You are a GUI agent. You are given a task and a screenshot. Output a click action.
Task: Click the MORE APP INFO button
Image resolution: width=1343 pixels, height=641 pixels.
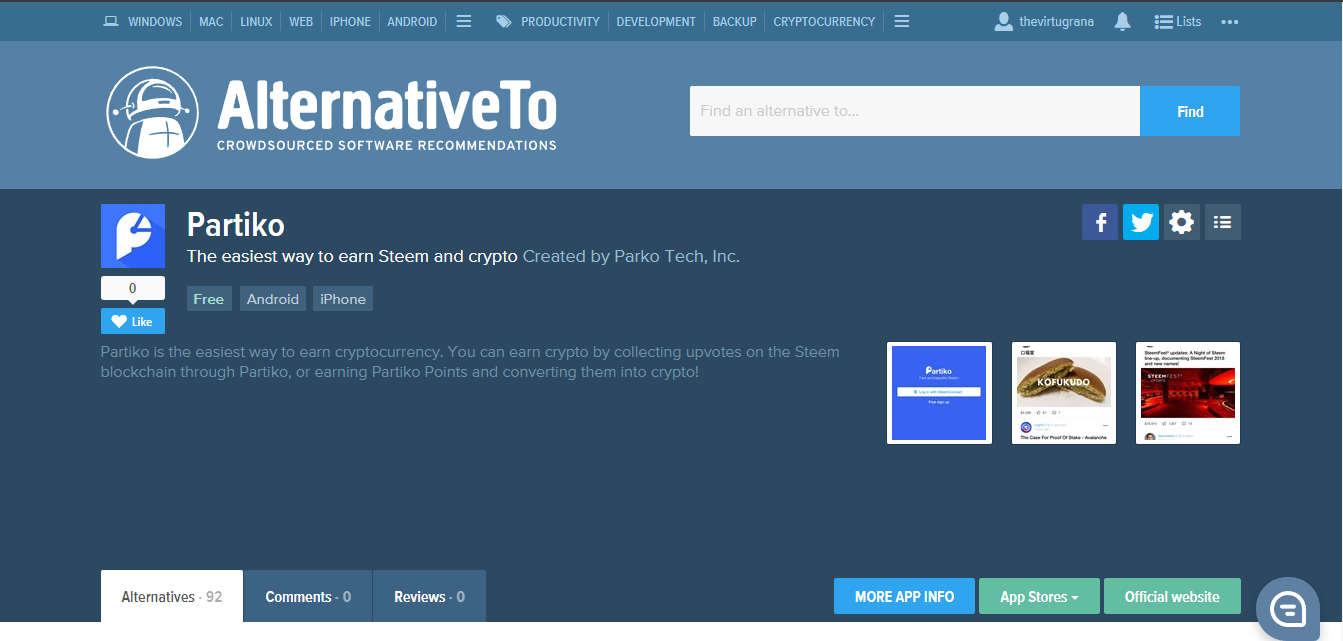click(x=904, y=597)
